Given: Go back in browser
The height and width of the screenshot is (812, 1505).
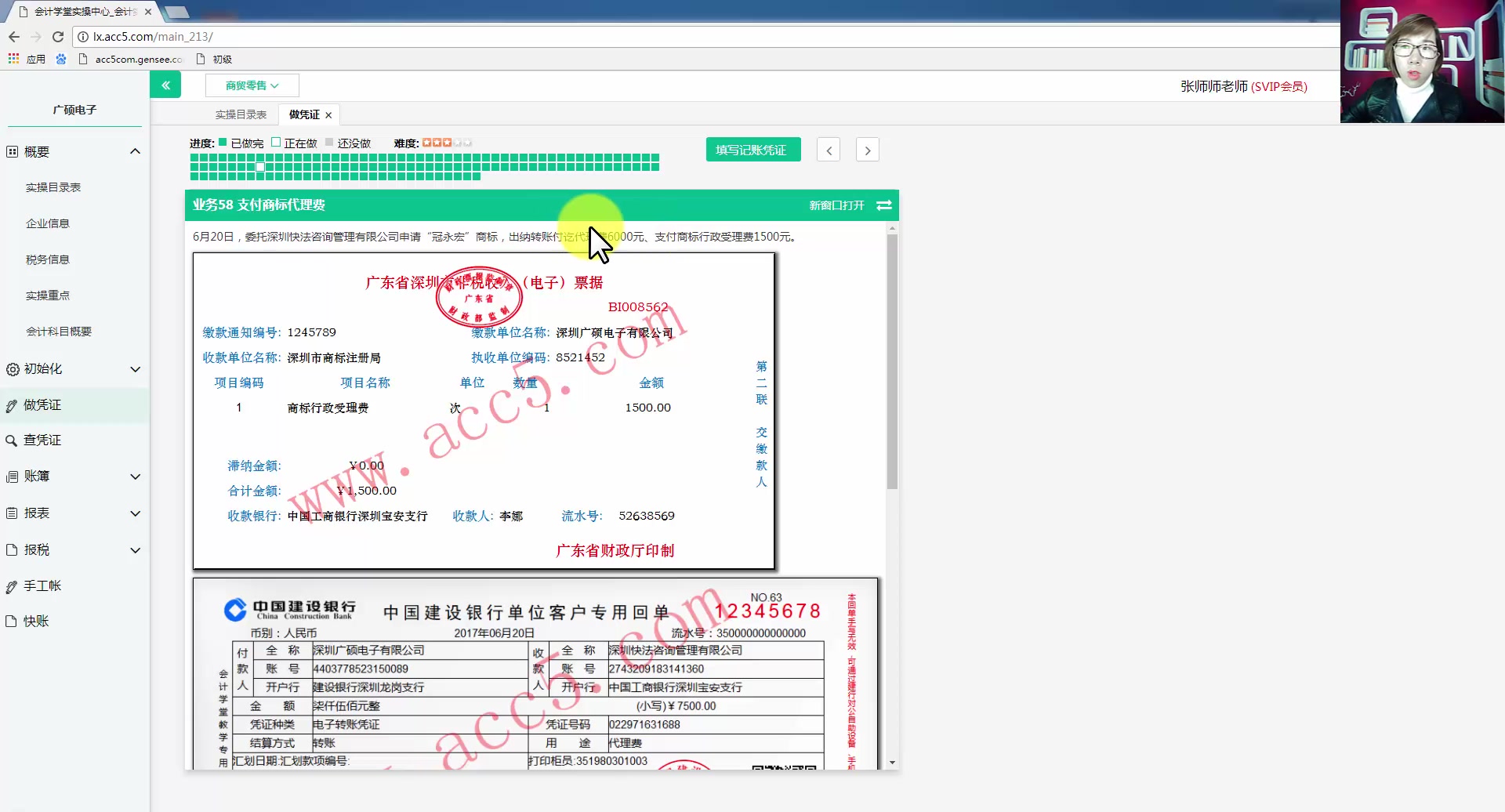Looking at the screenshot, I should click(x=14, y=37).
